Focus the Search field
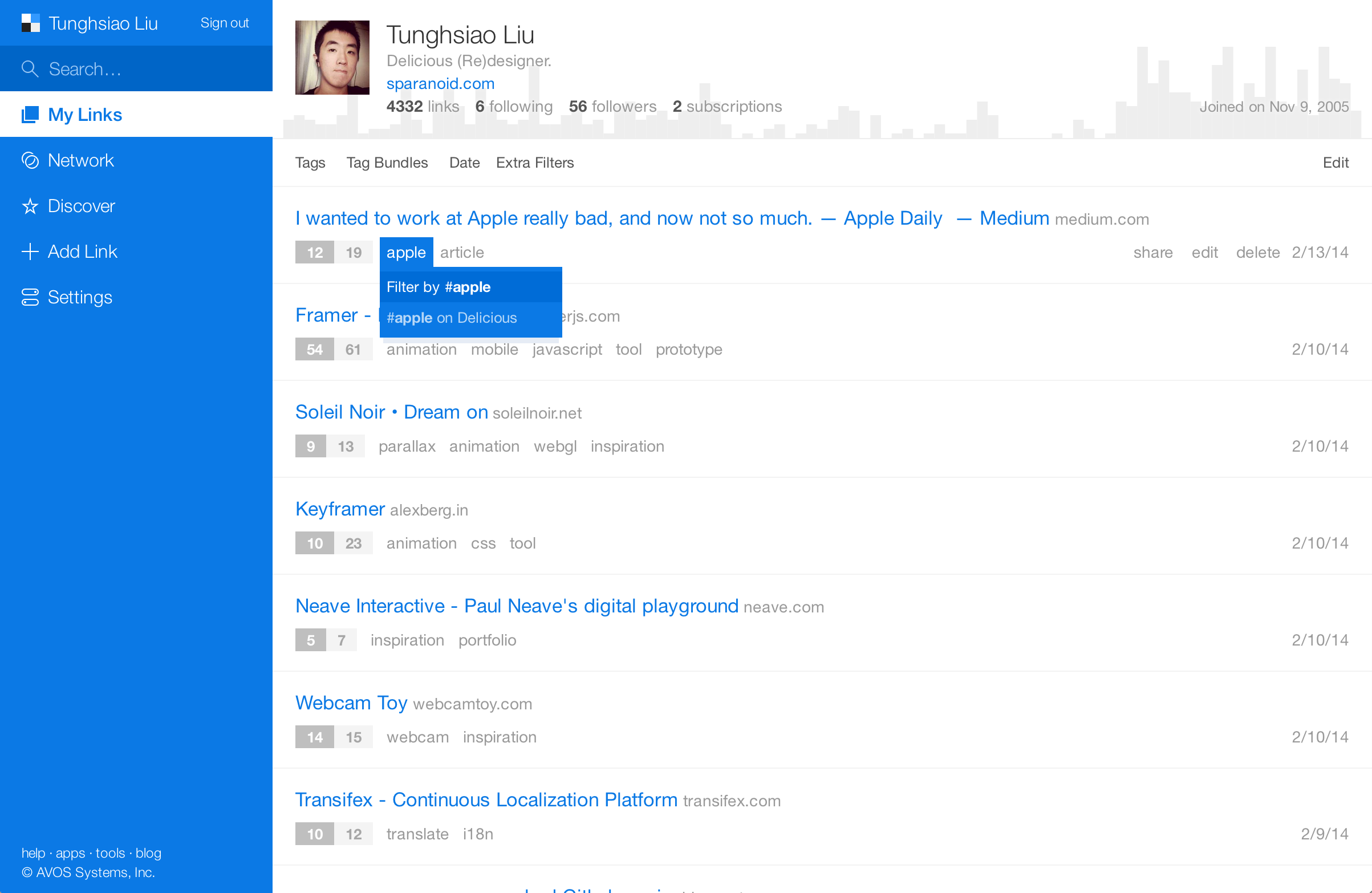 pyautogui.click(x=136, y=68)
